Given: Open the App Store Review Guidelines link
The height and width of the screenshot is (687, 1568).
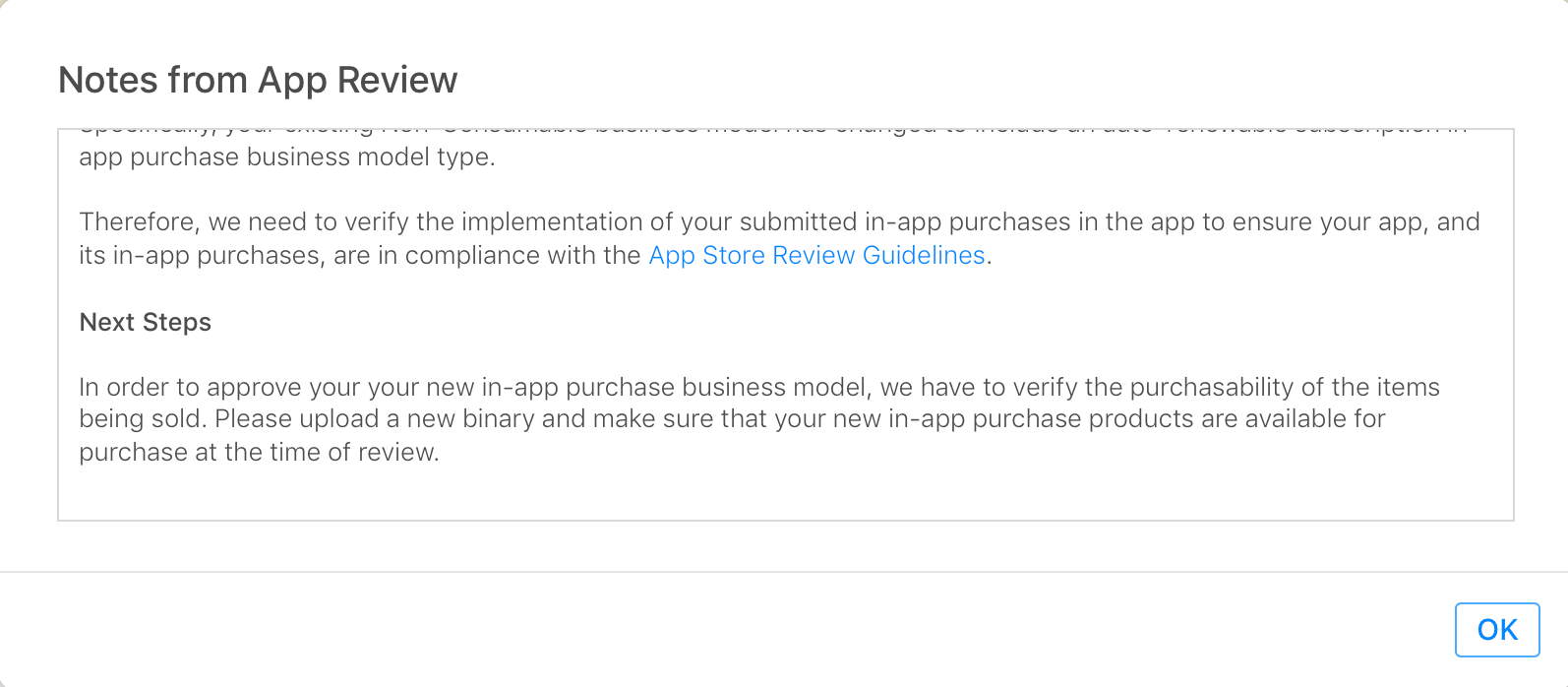Looking at the screenshot, I should [816, 256].
